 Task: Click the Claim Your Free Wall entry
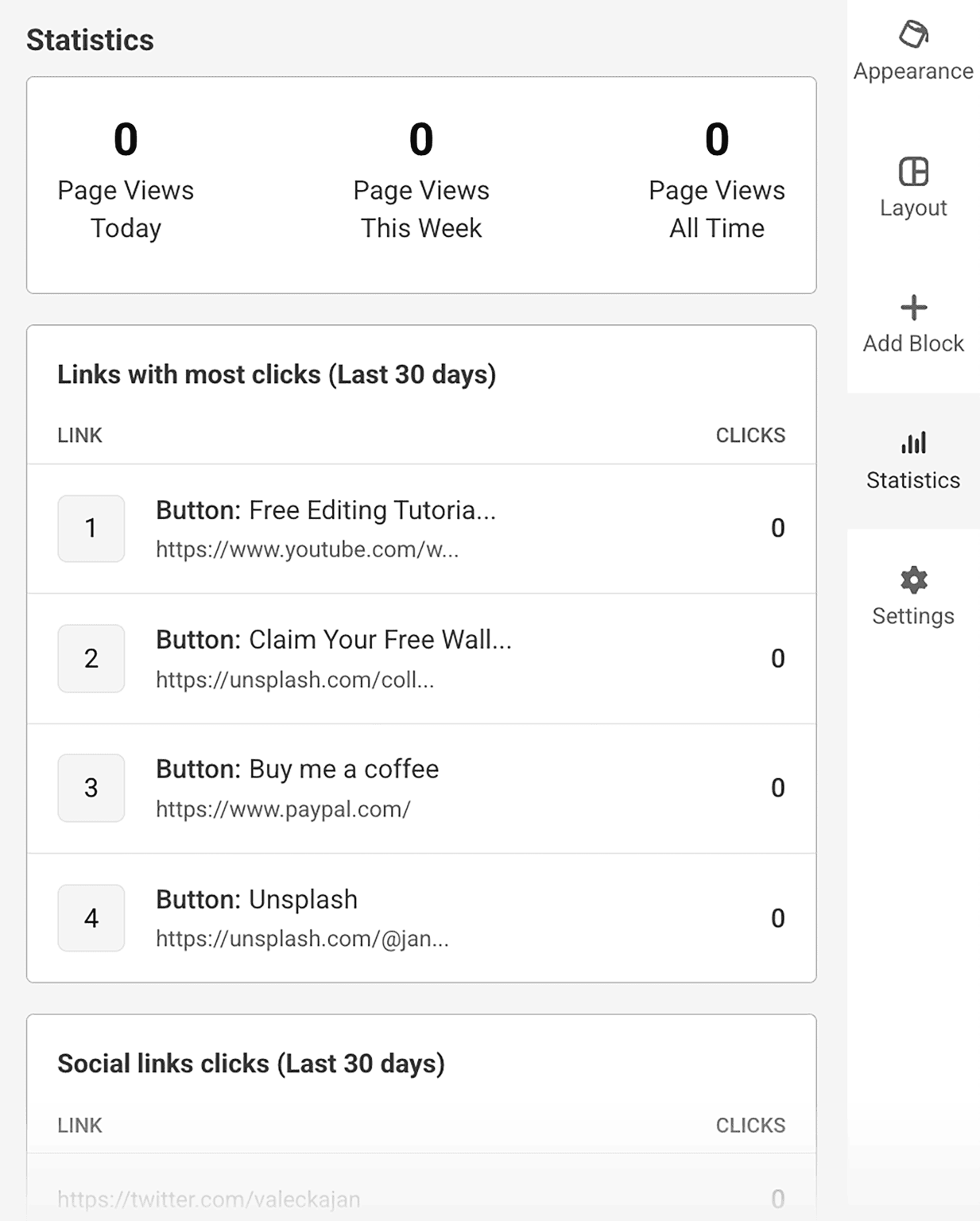pos(334,639)
